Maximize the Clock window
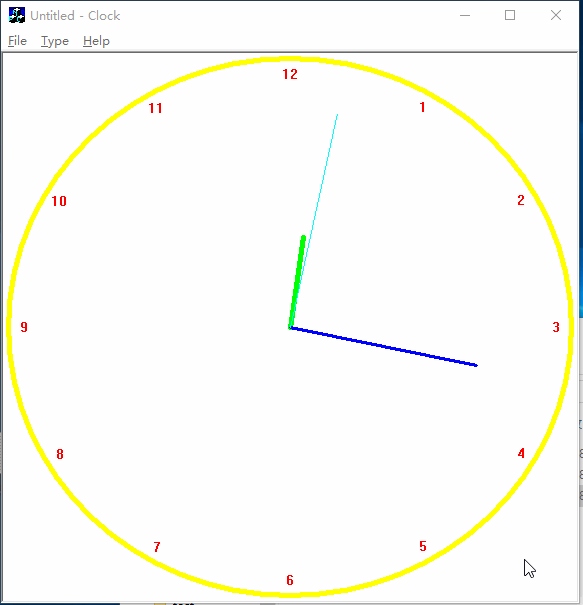The image size is (583, 605). 510,15
